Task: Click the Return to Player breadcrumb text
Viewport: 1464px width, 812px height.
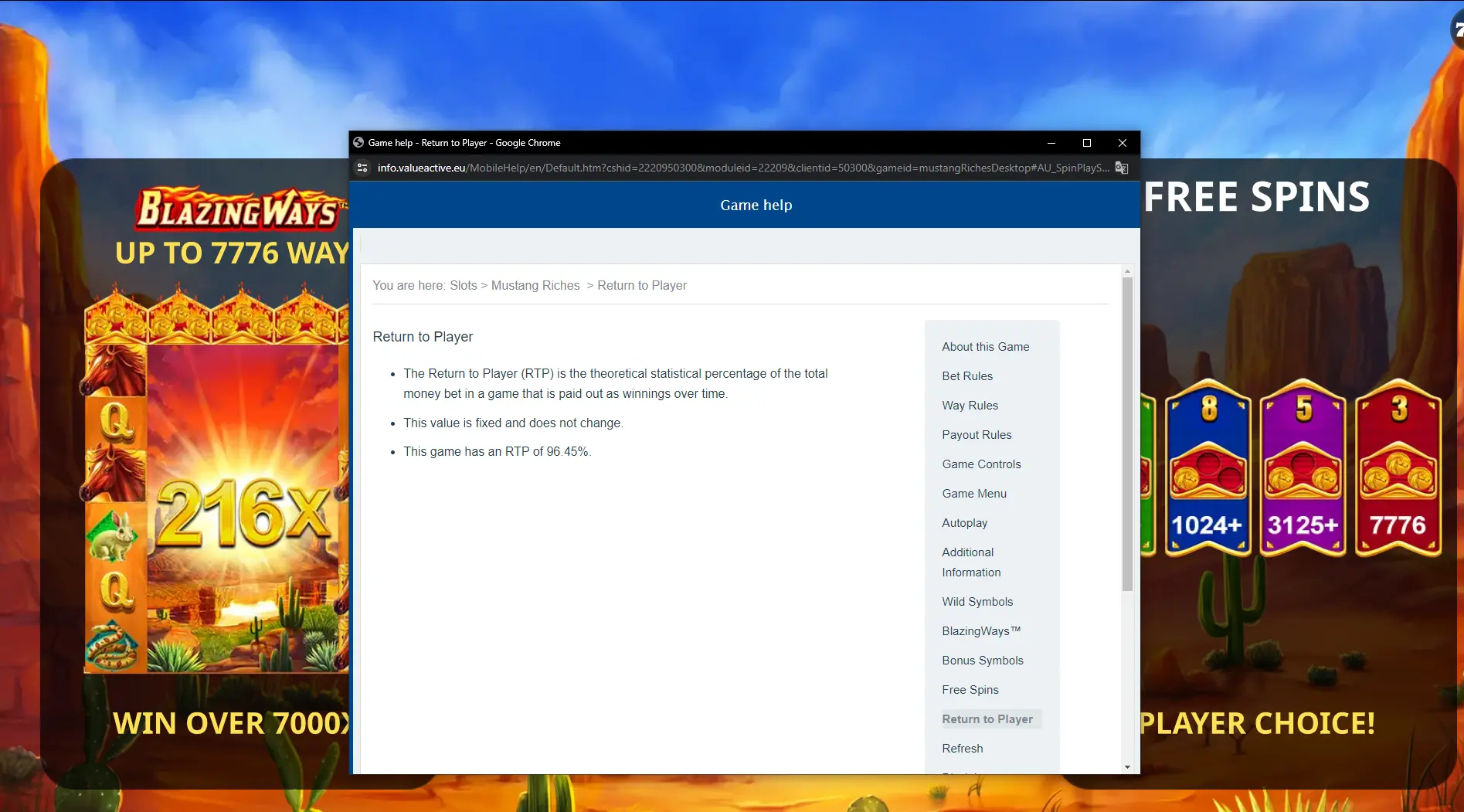Action: 642,286
